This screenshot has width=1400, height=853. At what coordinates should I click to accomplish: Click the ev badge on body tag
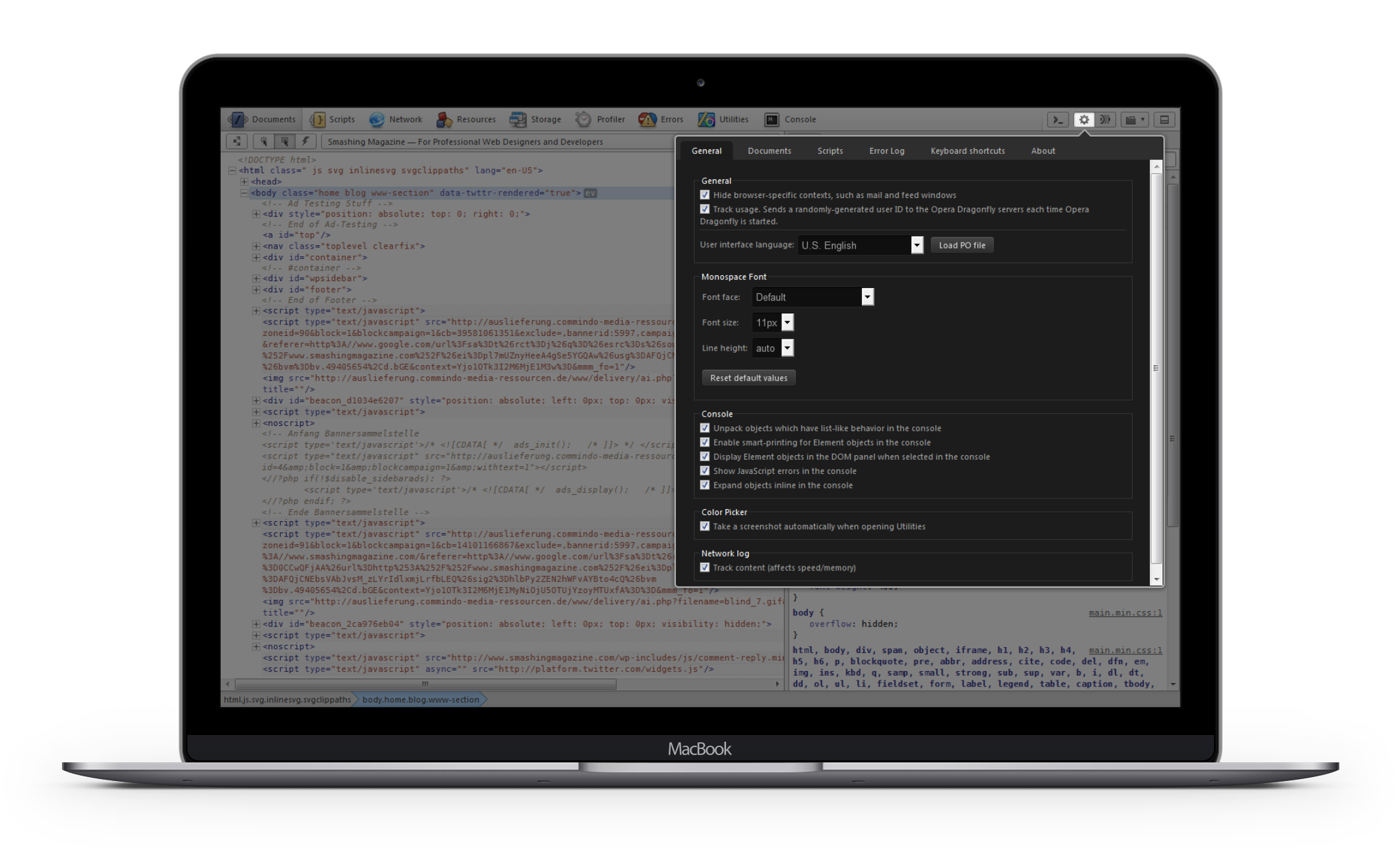590,193
